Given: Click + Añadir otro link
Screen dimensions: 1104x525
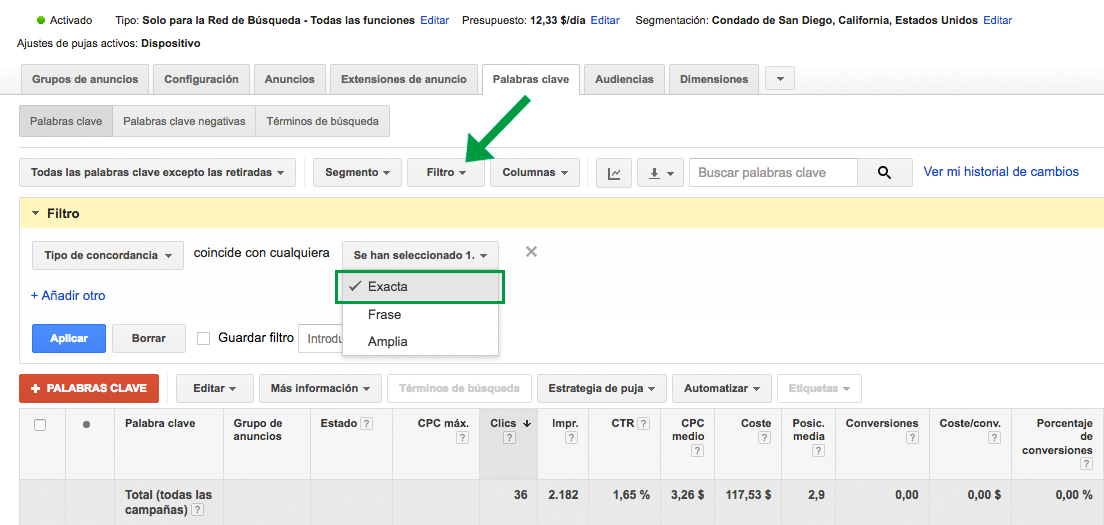Looking at the screenshot, I should point(68,296).
